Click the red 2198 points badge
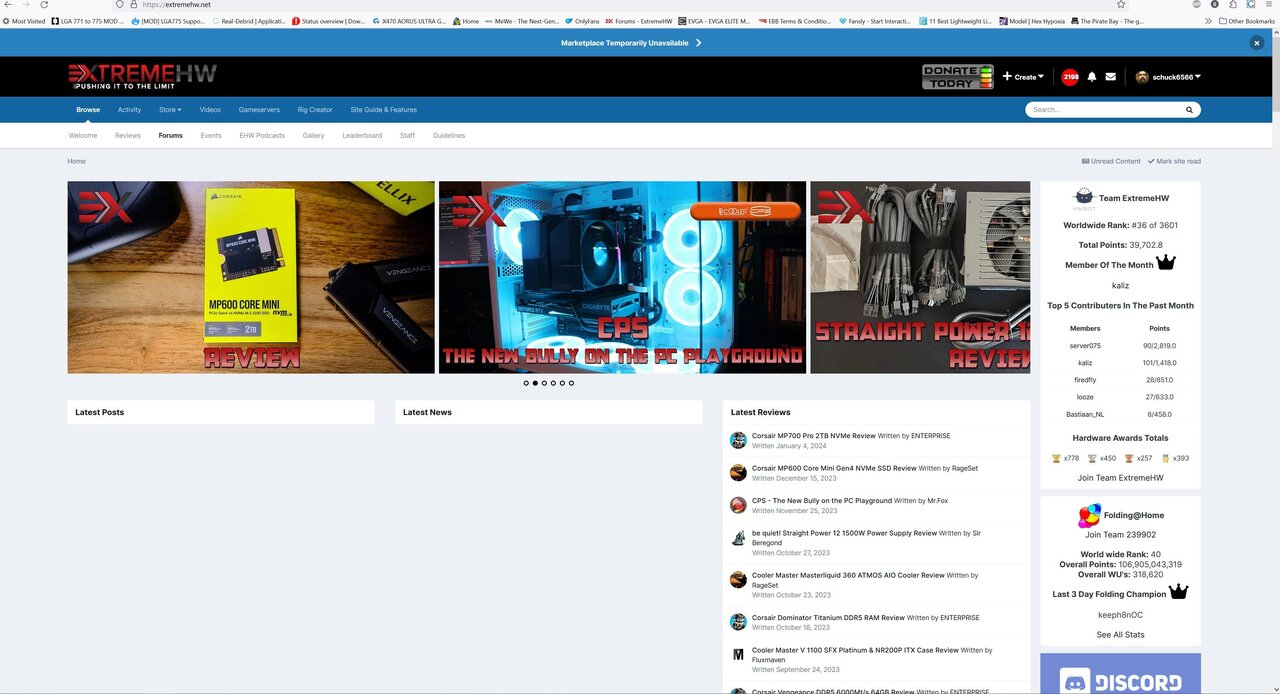The image size is (1280, 694). click(x=1069, y=76)
